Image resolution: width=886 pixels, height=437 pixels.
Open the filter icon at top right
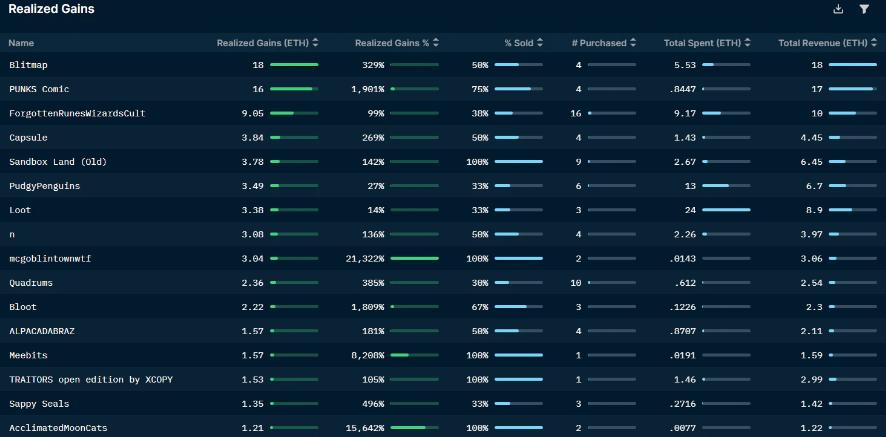[864, 9]
